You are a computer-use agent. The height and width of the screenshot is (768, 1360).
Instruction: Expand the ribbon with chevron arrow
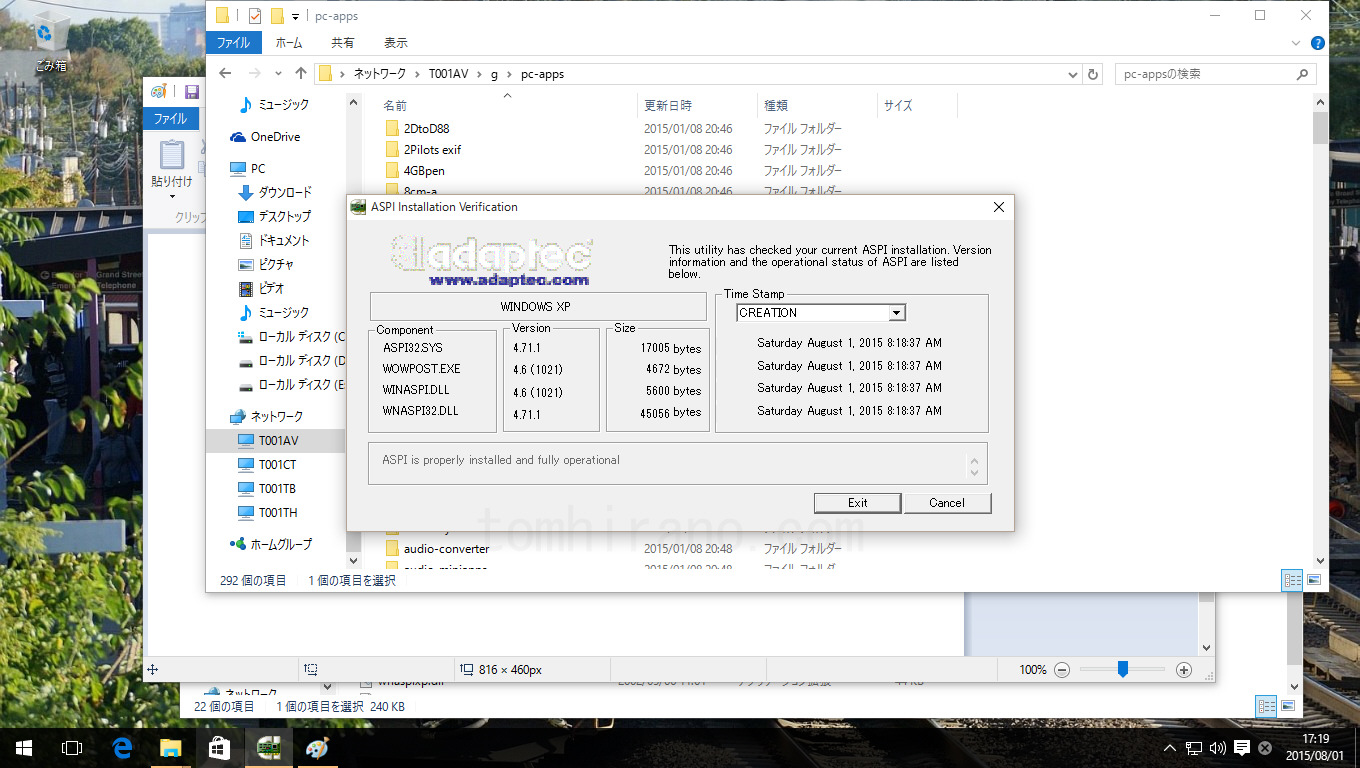(x=1298, y=43)
